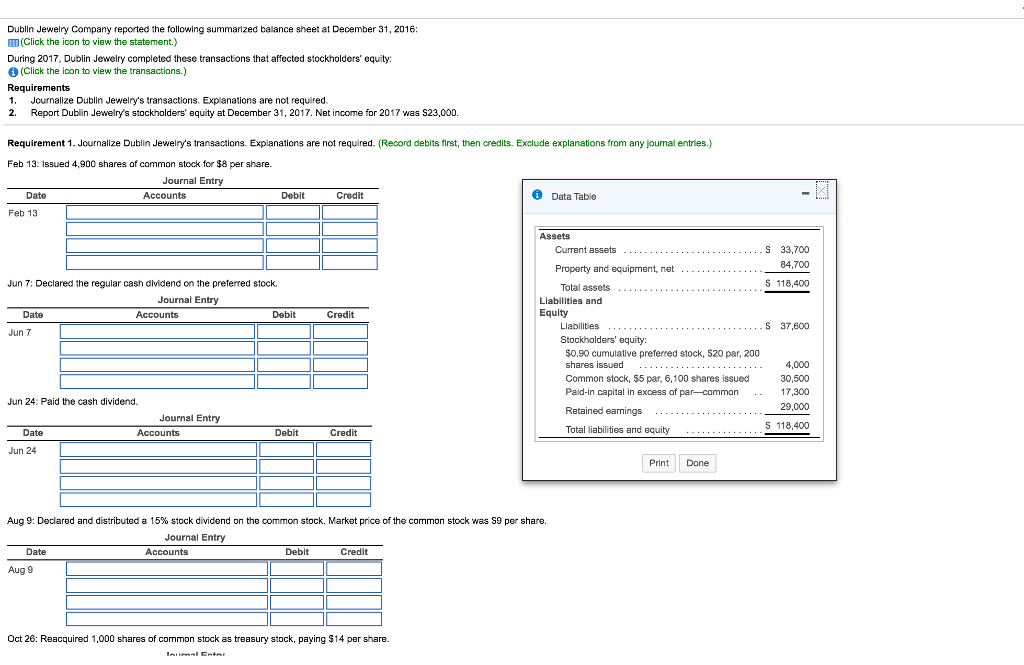Screen dimensions: 1024x665
Task: Click the first Accounts field for Jun 7
Action: click(157, 331)
